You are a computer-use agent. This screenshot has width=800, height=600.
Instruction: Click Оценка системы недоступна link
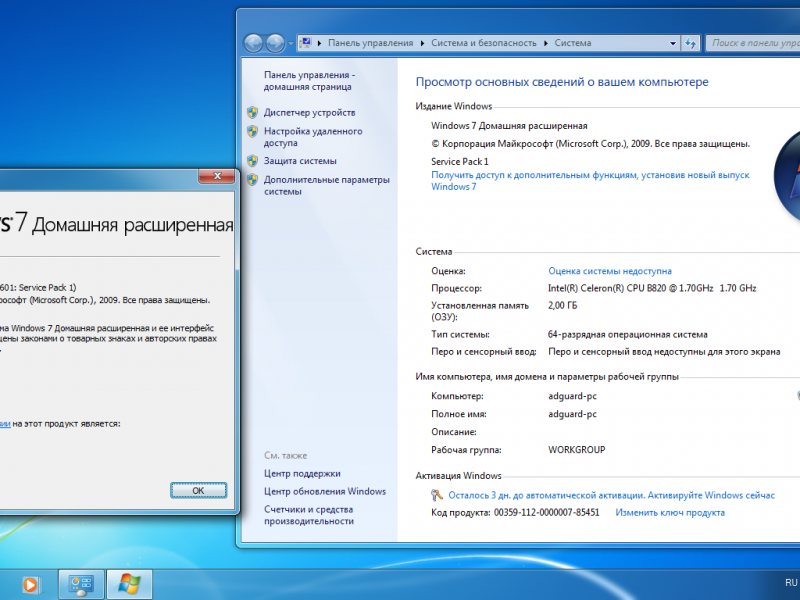[610, 271]
